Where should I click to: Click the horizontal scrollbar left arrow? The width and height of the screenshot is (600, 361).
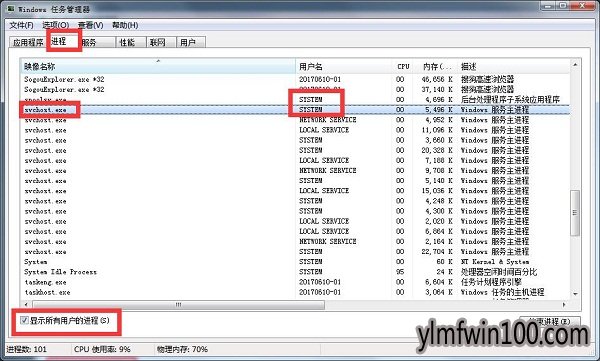pos(26,305)
